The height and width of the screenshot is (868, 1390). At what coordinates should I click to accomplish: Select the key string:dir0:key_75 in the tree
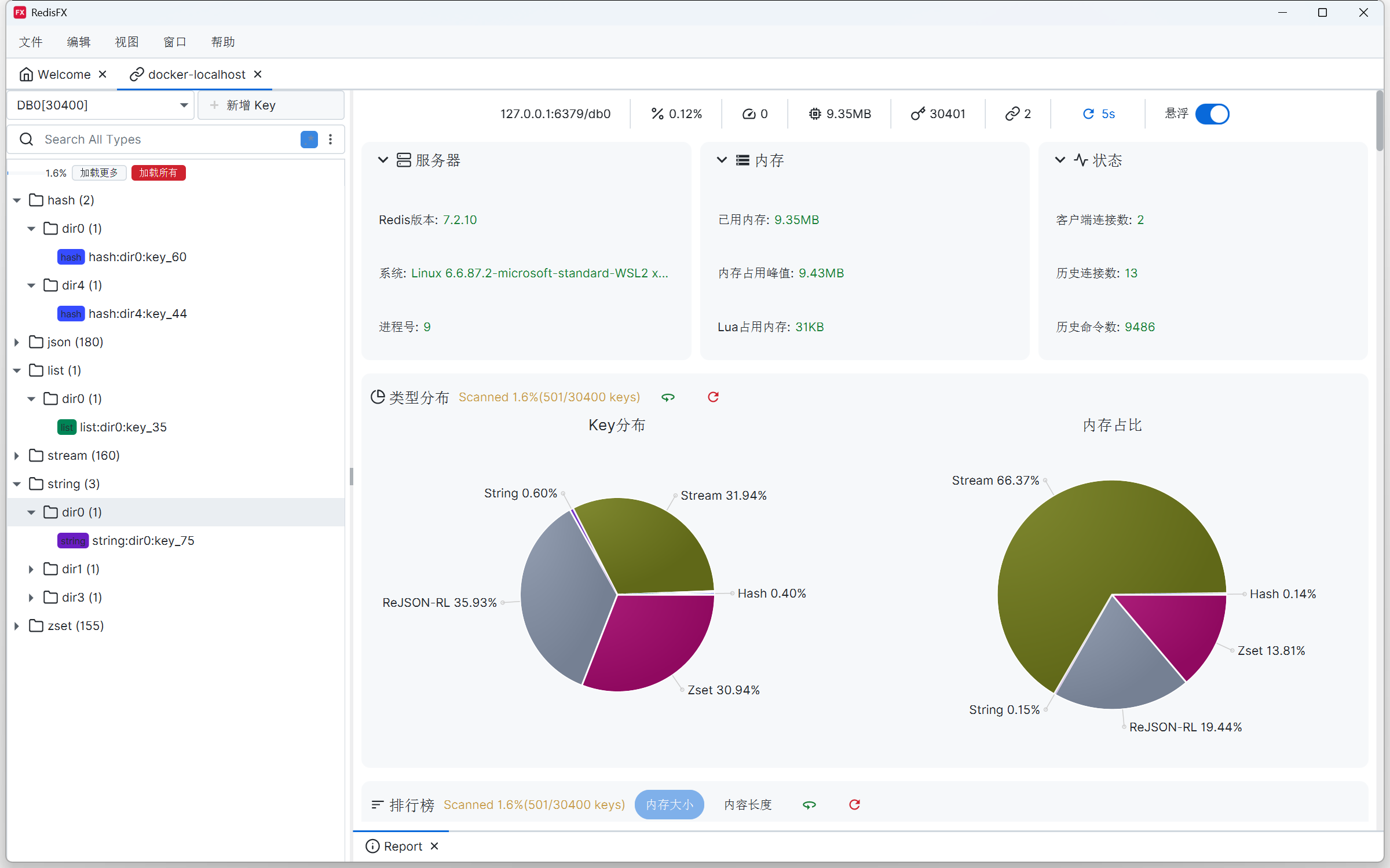tap(142, 540)
